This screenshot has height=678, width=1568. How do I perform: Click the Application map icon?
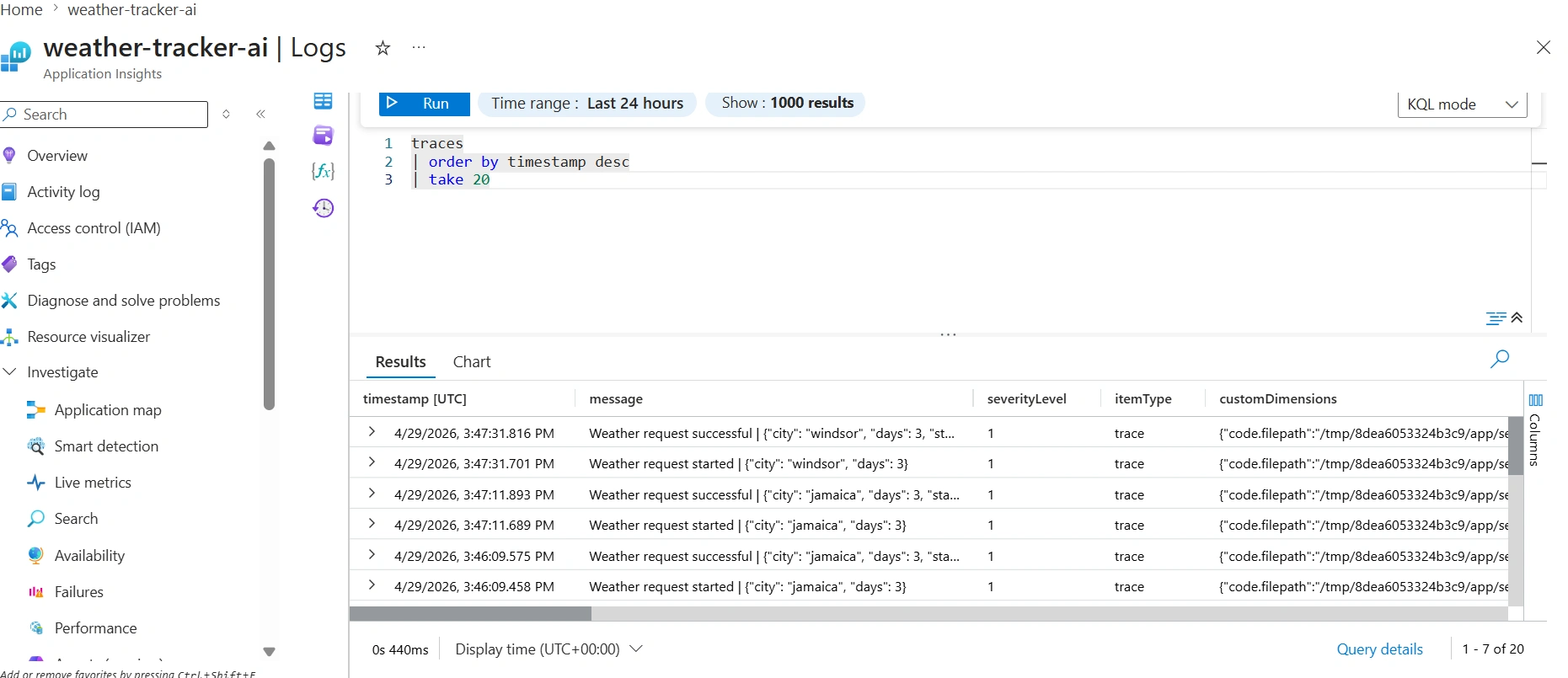(36, 410)
